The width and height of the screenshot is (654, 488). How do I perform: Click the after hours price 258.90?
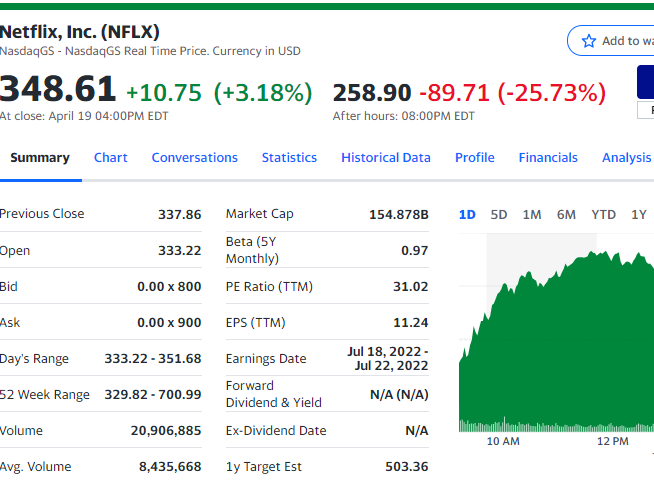click(x=372, y=93)
